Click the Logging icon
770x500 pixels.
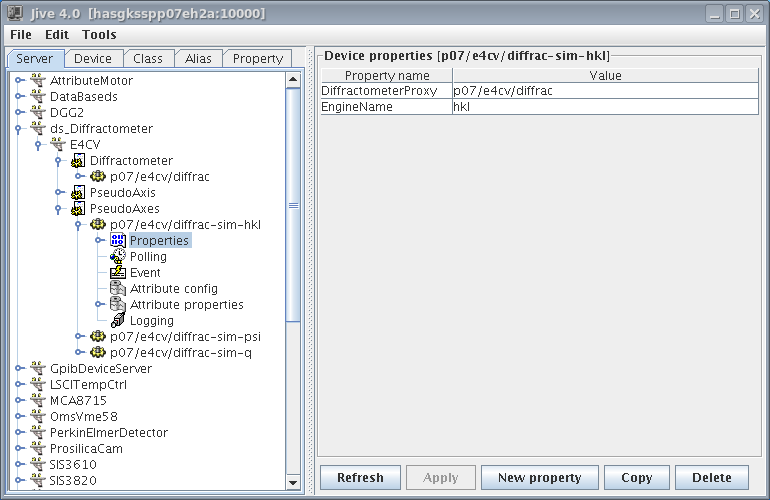point(118,320)
